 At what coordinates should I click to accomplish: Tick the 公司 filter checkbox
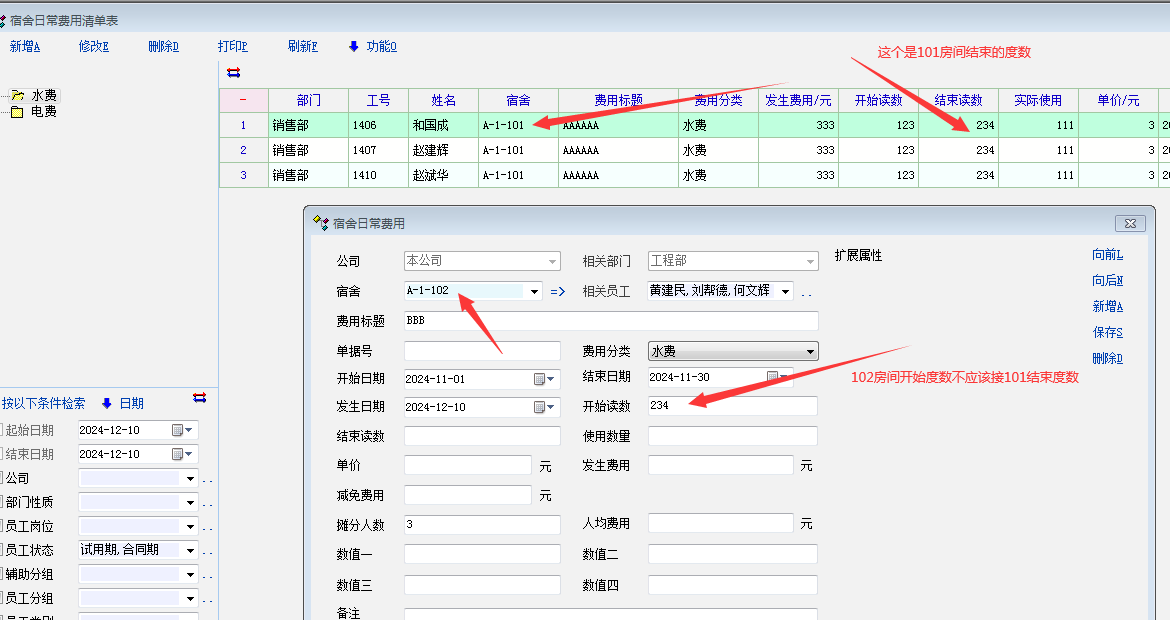click(x=3, y=478)
